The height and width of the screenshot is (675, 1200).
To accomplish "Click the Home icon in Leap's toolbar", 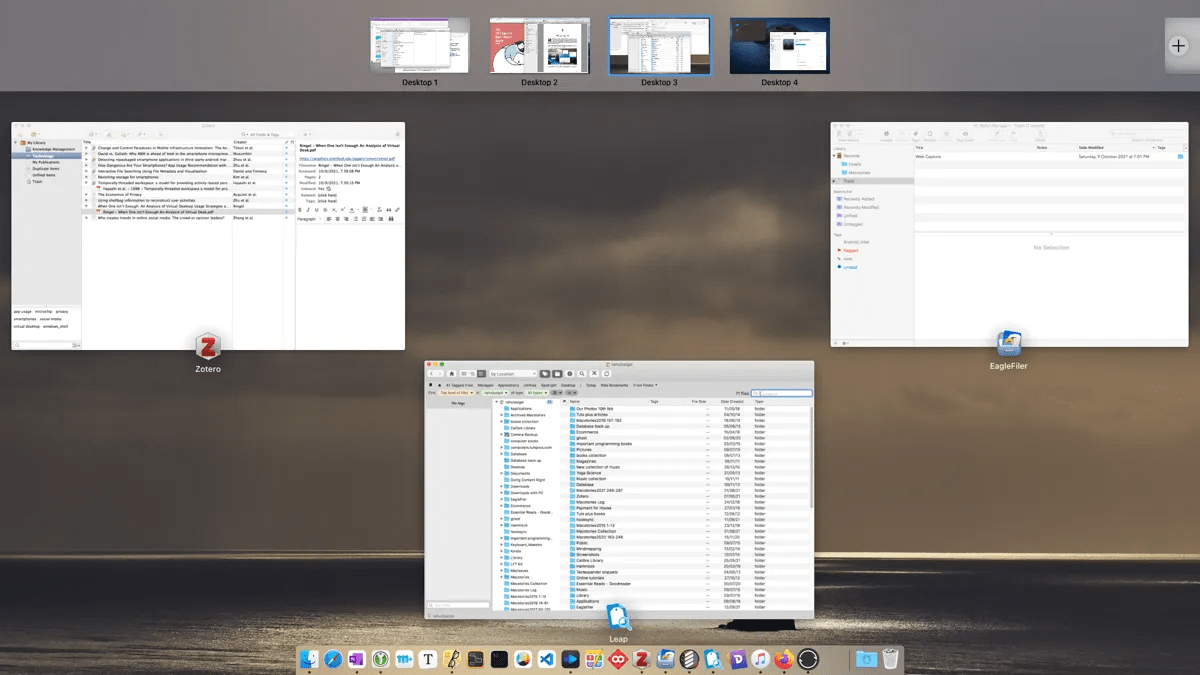I will (451, 374).
